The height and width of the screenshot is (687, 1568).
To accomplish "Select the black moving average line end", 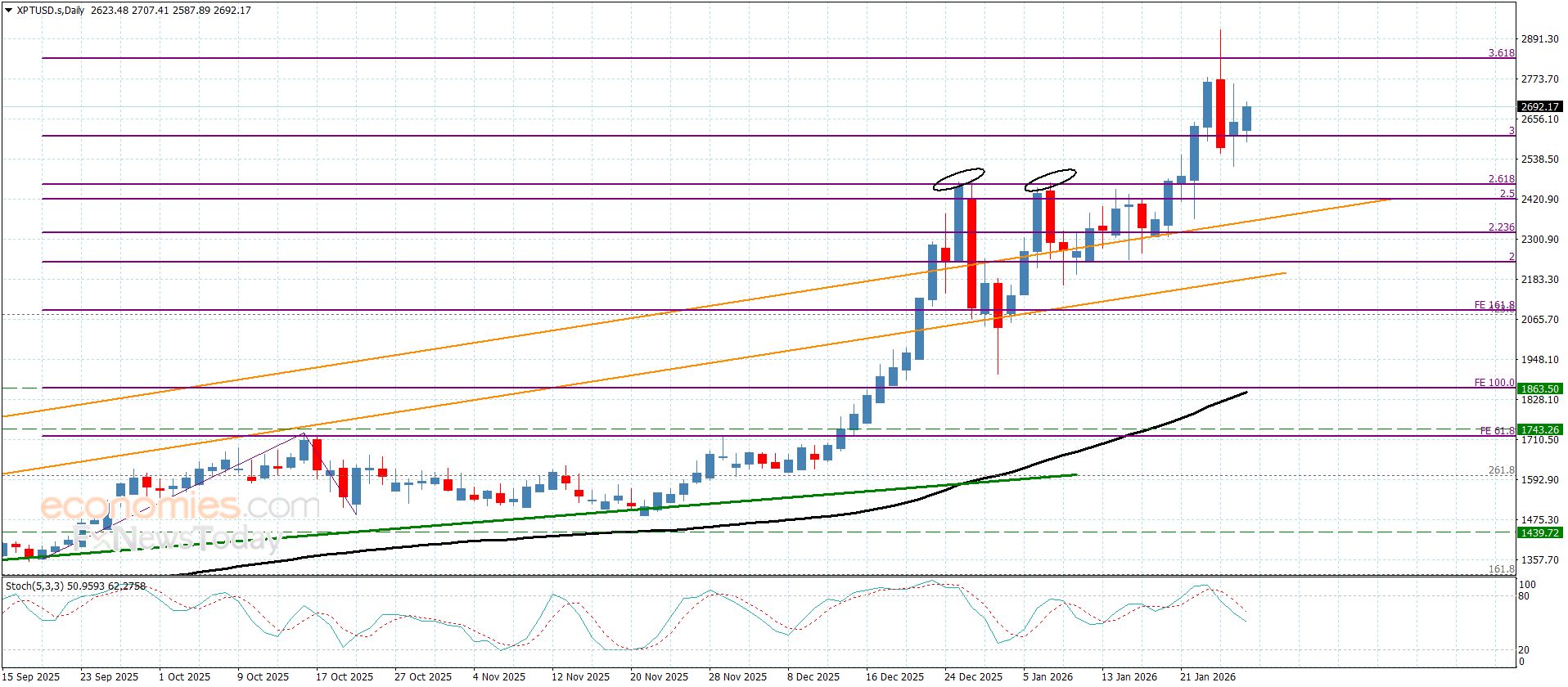I will point(1244,393).
